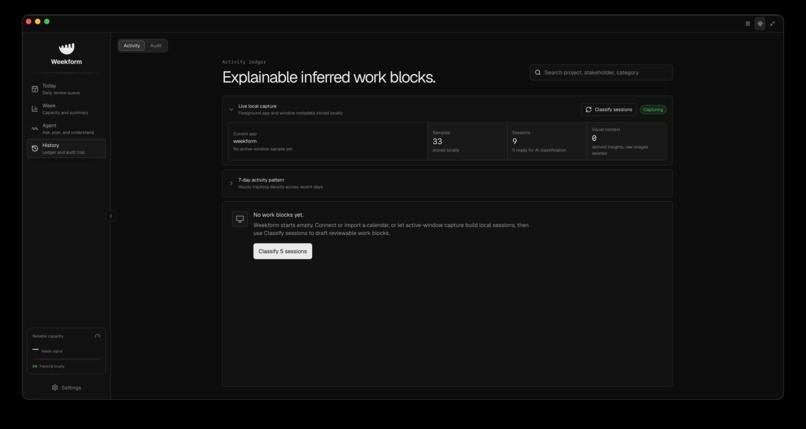
Task: Click the Activity ledger label
Action: tap(244, 62)
